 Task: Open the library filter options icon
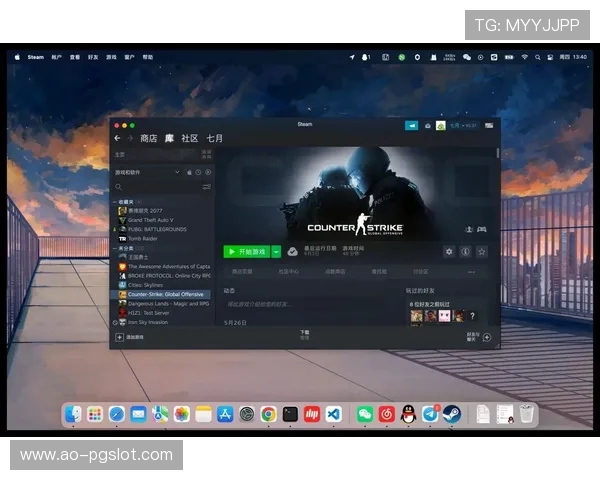point(207,186)
